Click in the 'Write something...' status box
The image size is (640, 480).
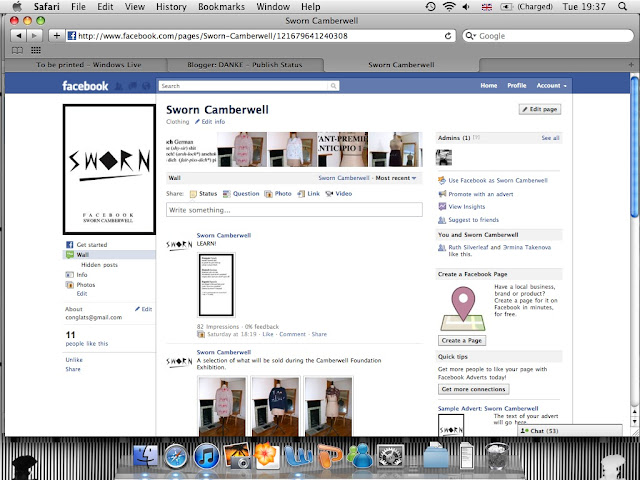pyautogui.click(x=294, y=210)
